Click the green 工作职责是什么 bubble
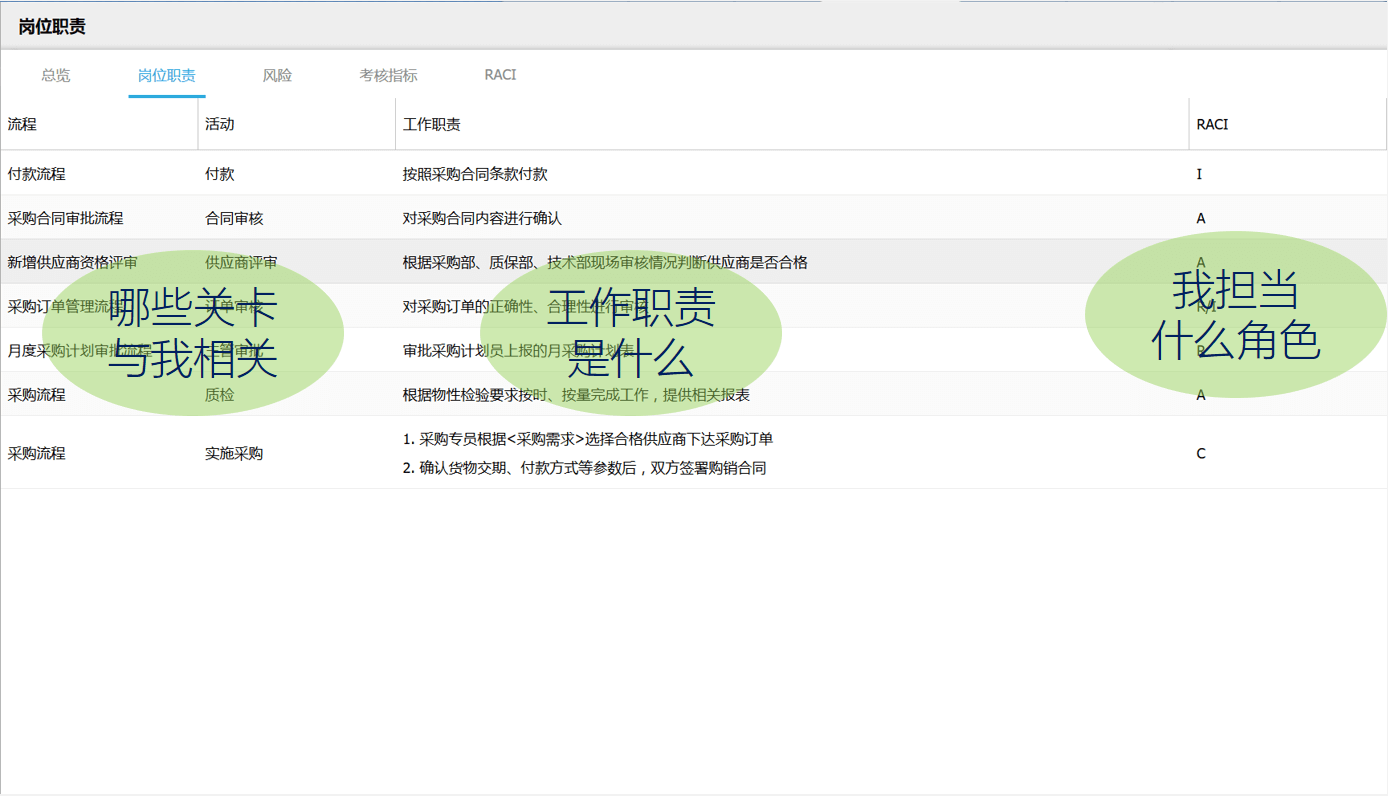Viewport: 1388px width, 796px height. (630, 333)
